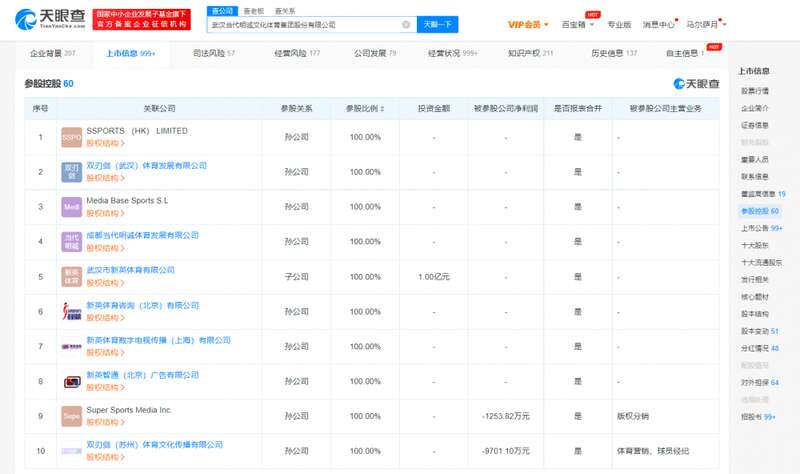The image size is (800, 474).
Task: Select 参股控股 60 in the sidebar
Action: [x=760, y=211]
